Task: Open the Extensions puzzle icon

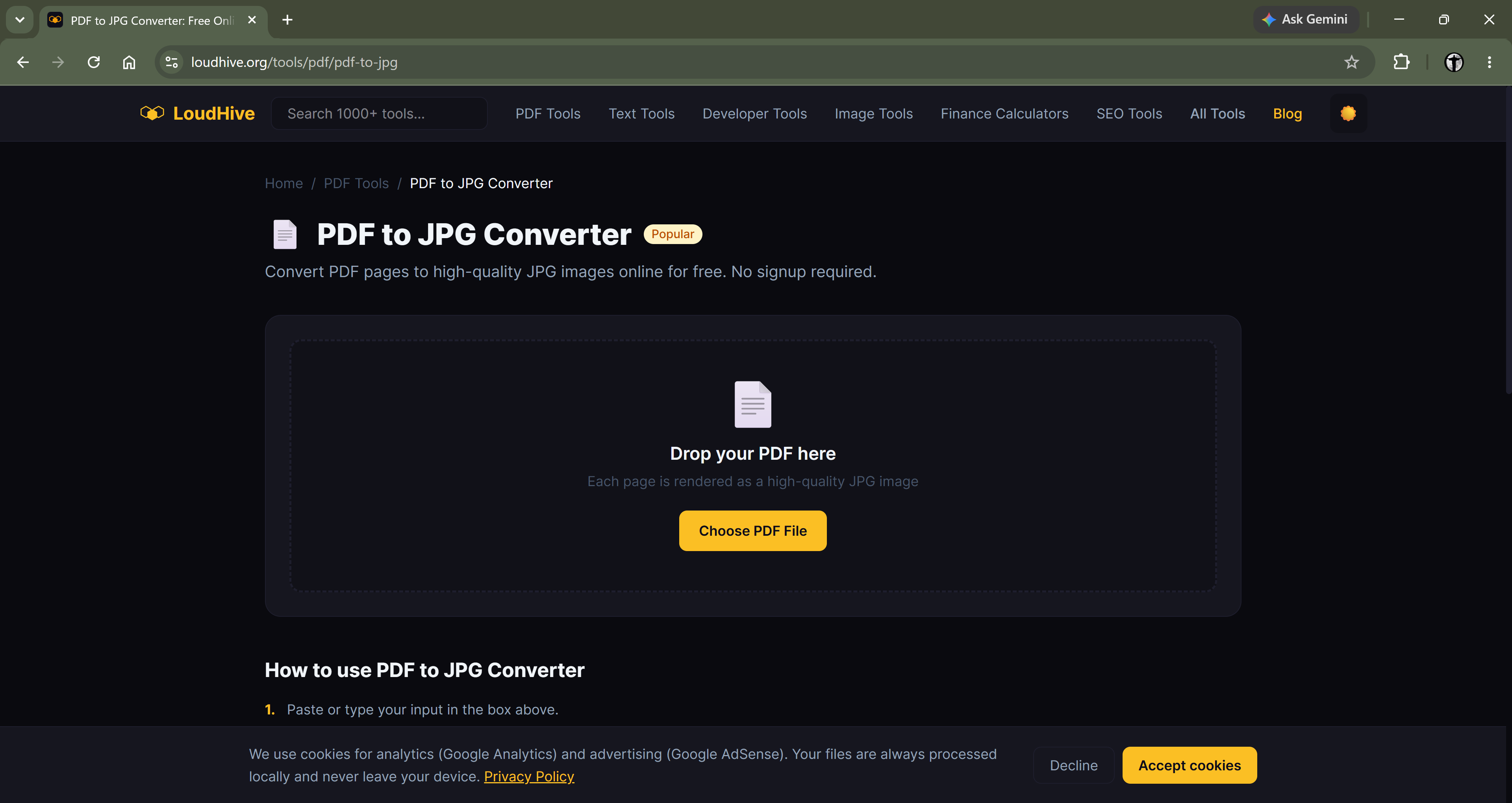Action: tap(1401, 62)
